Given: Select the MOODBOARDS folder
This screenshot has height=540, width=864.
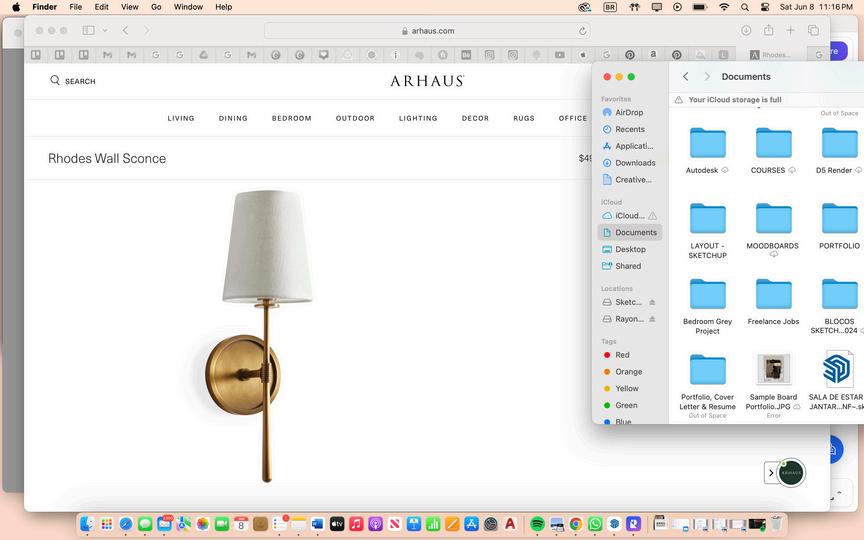Looking at the screenshot, I should click(774, 219).
